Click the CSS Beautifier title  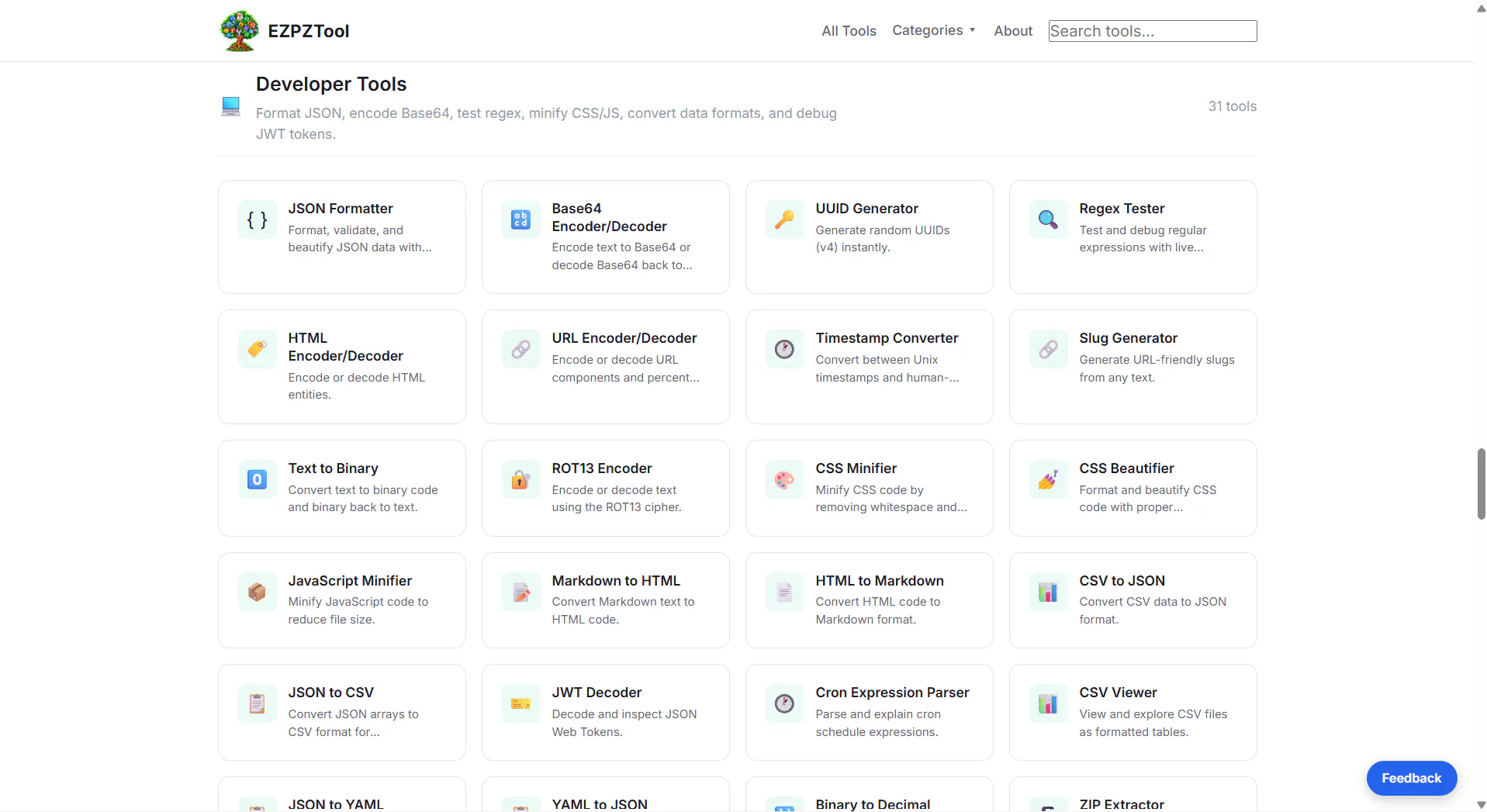[1126, 468]
